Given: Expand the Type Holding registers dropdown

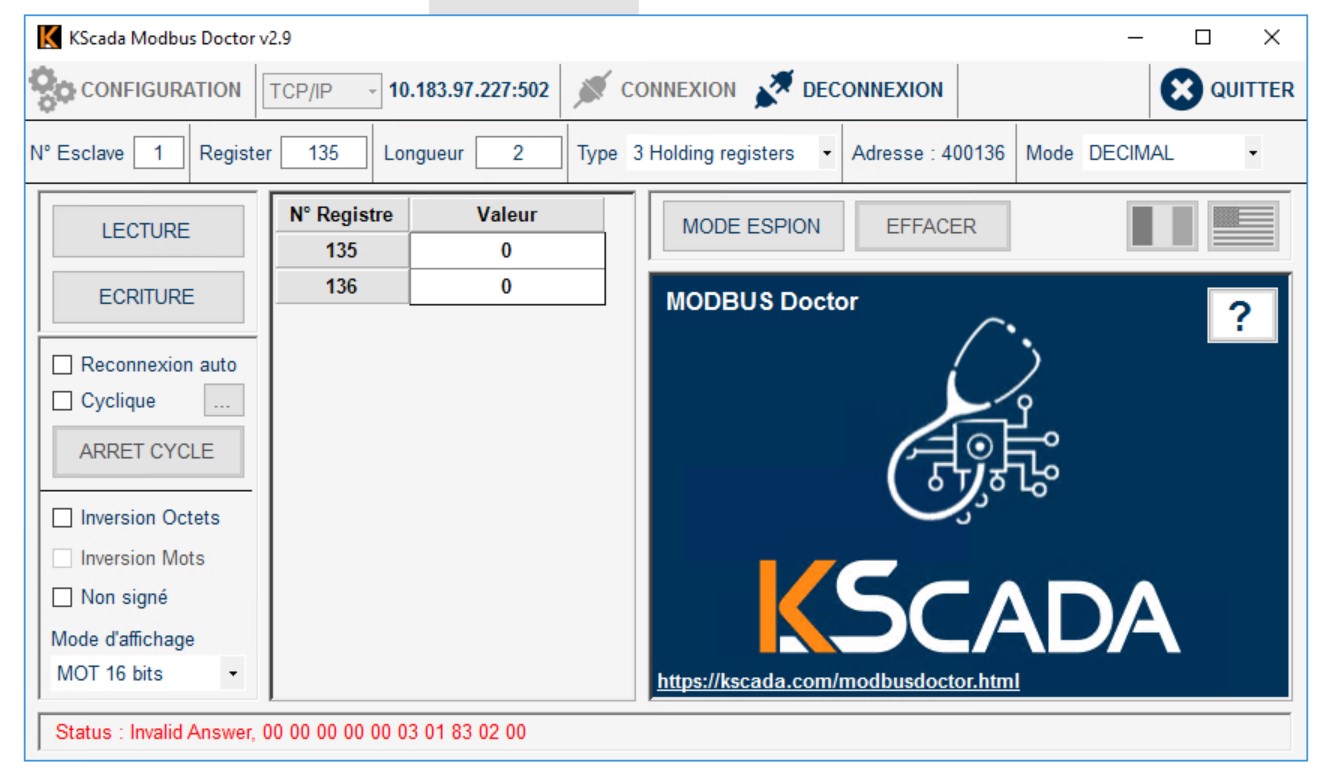Looking at the screenshot, I should [732, 153].
